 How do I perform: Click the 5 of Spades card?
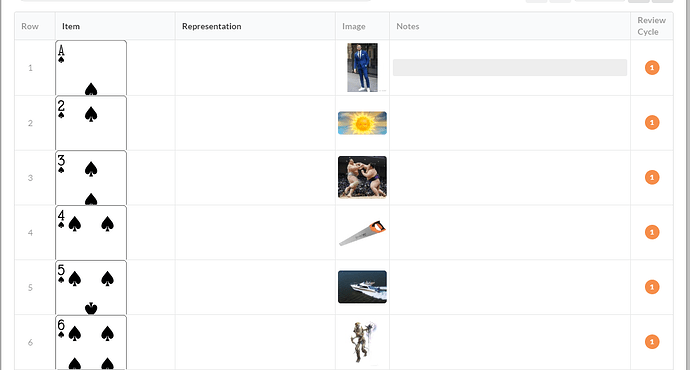[91, 287]
